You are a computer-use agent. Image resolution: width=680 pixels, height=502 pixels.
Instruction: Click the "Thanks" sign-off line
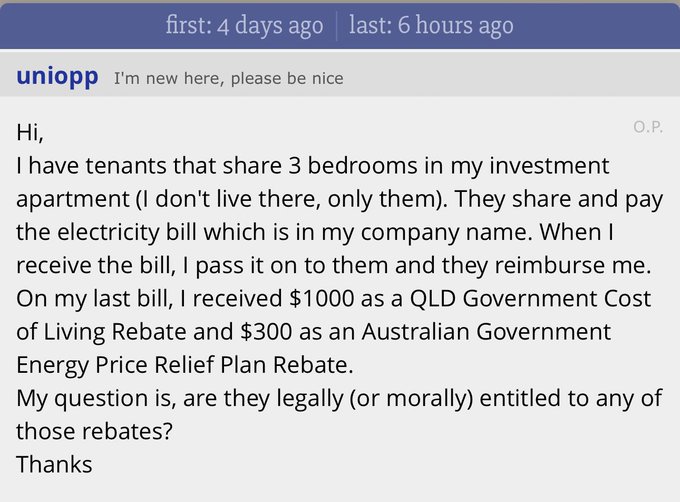tap(54, 464)
